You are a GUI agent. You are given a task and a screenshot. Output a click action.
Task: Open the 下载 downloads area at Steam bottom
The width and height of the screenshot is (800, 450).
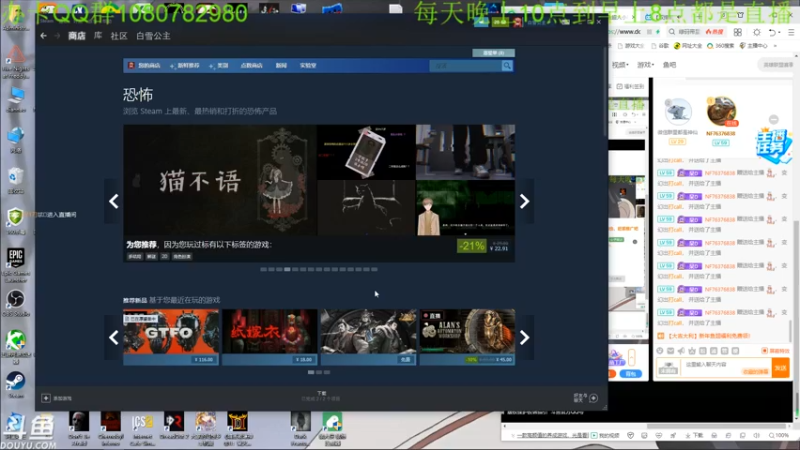pyautogui.click(x=321, y=396)
